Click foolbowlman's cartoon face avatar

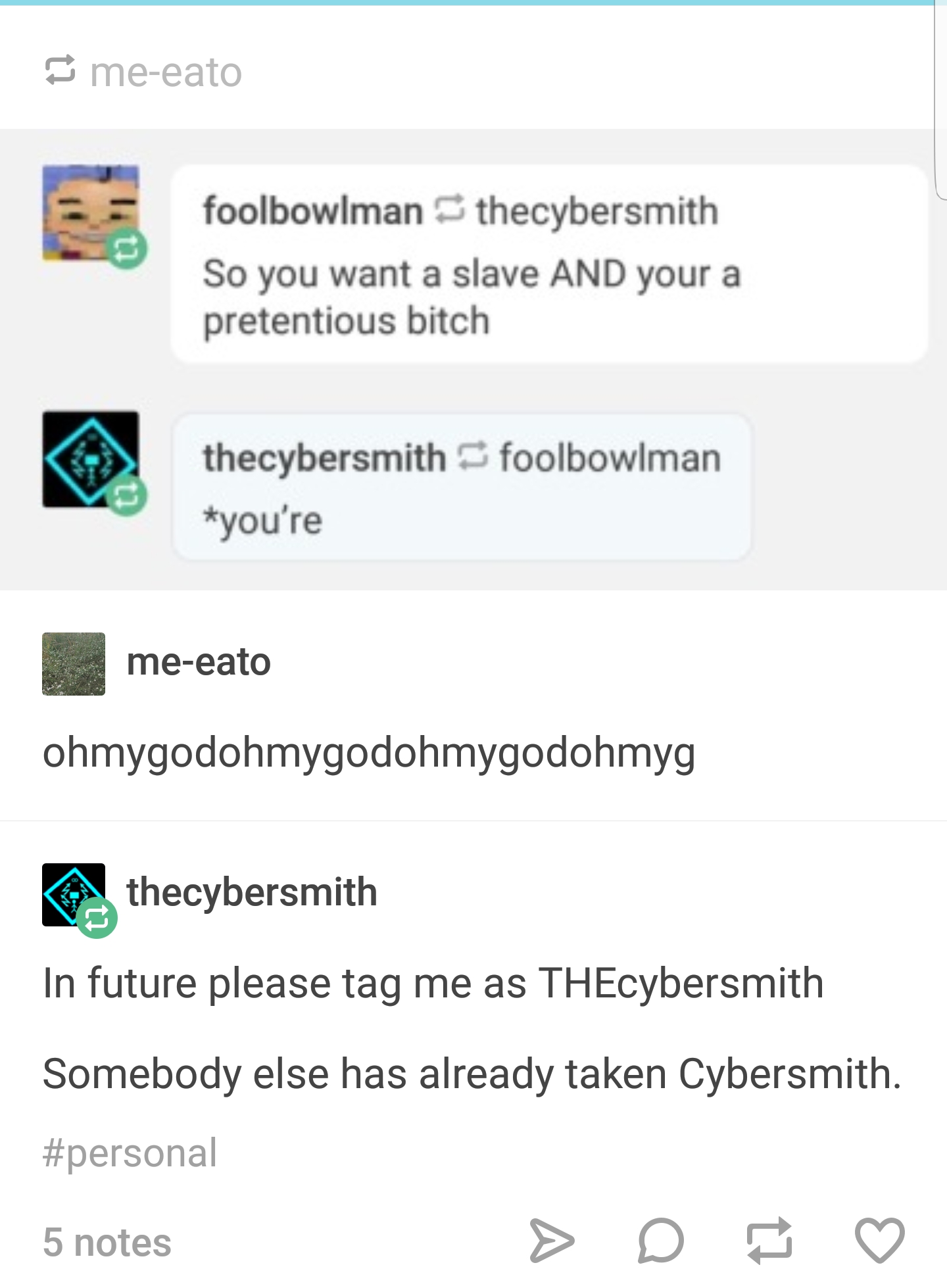tap(91, 213)
